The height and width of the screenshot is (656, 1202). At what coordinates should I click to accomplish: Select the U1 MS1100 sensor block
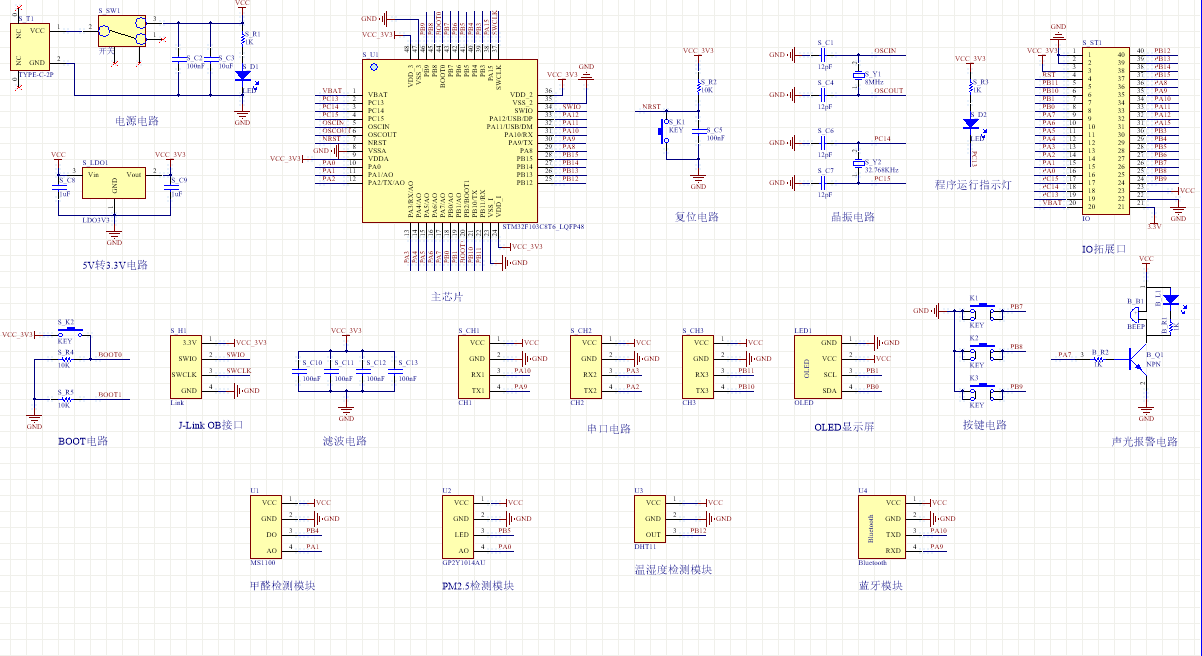point(266,527)
